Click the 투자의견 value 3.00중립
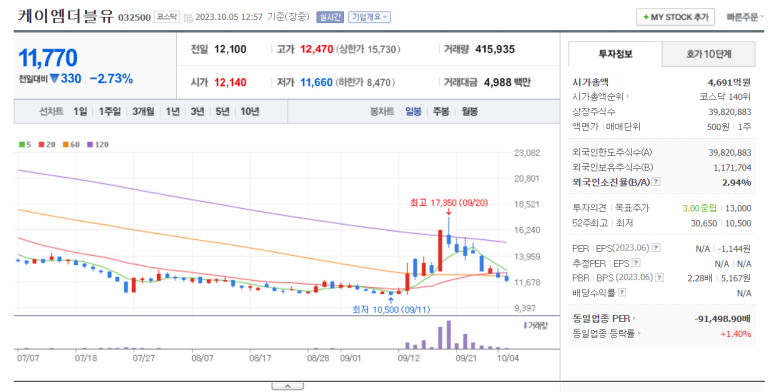 tap(700, 208)
